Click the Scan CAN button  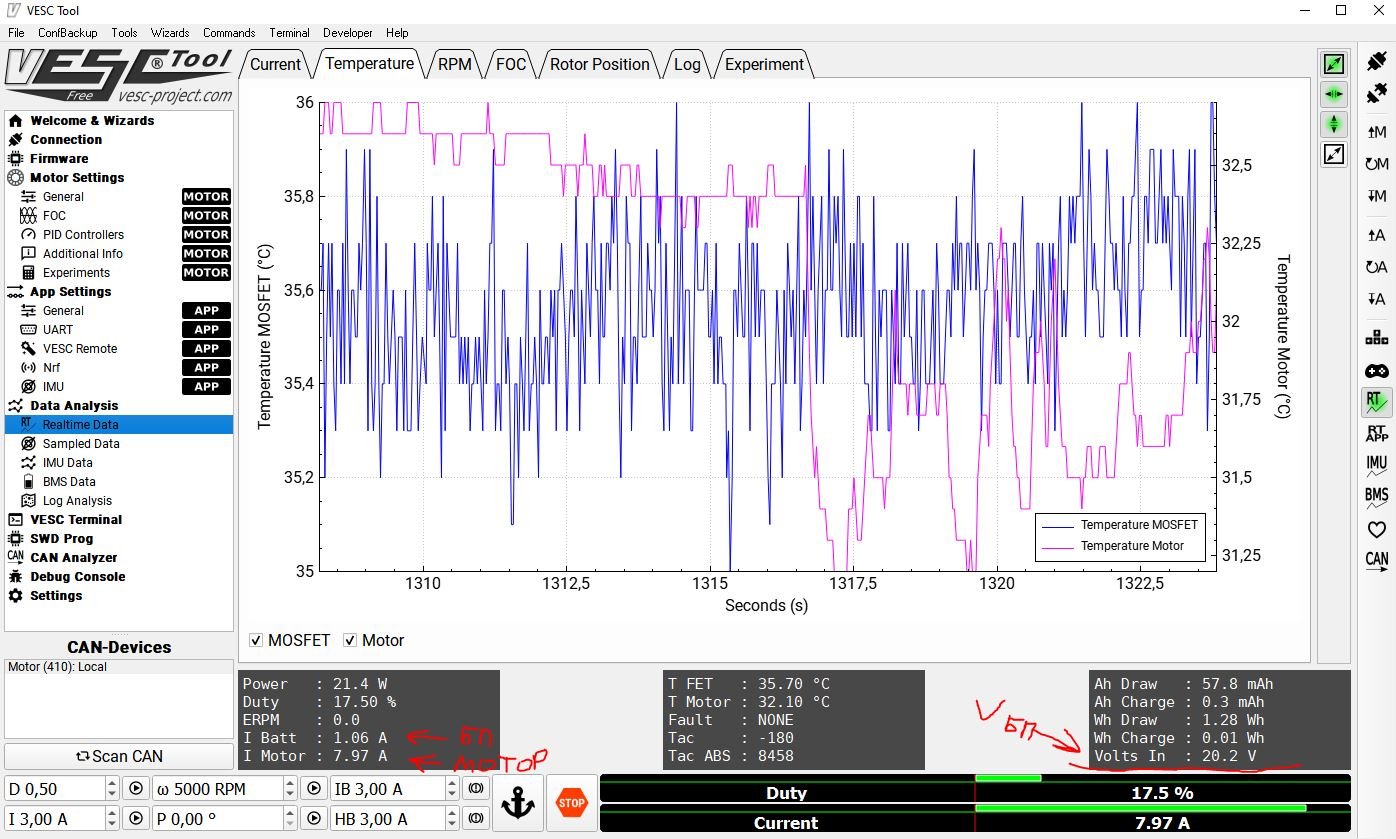point(119,757)
